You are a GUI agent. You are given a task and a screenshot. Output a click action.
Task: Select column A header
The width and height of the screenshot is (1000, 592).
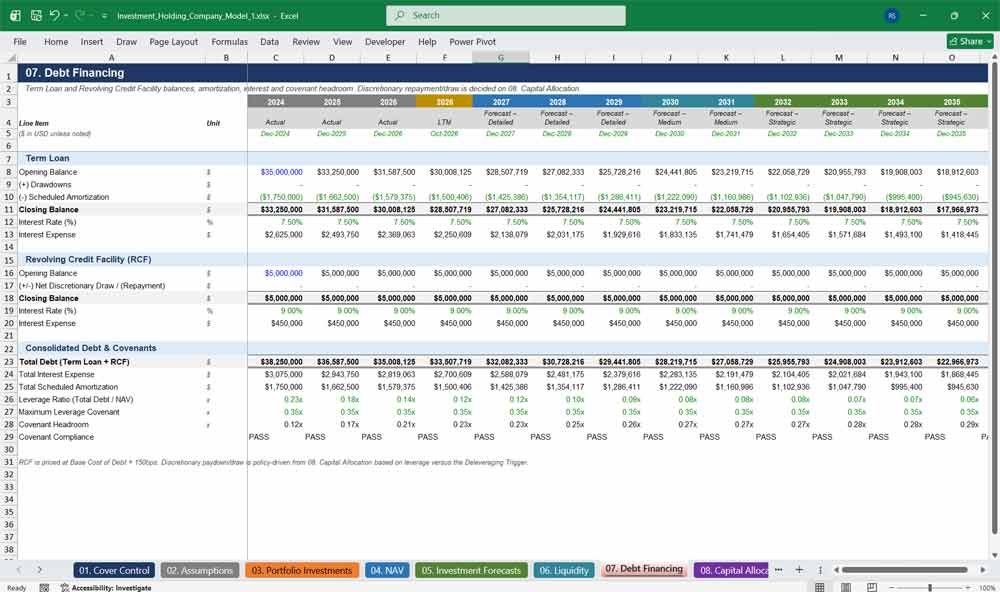click(x=112, y=57)
